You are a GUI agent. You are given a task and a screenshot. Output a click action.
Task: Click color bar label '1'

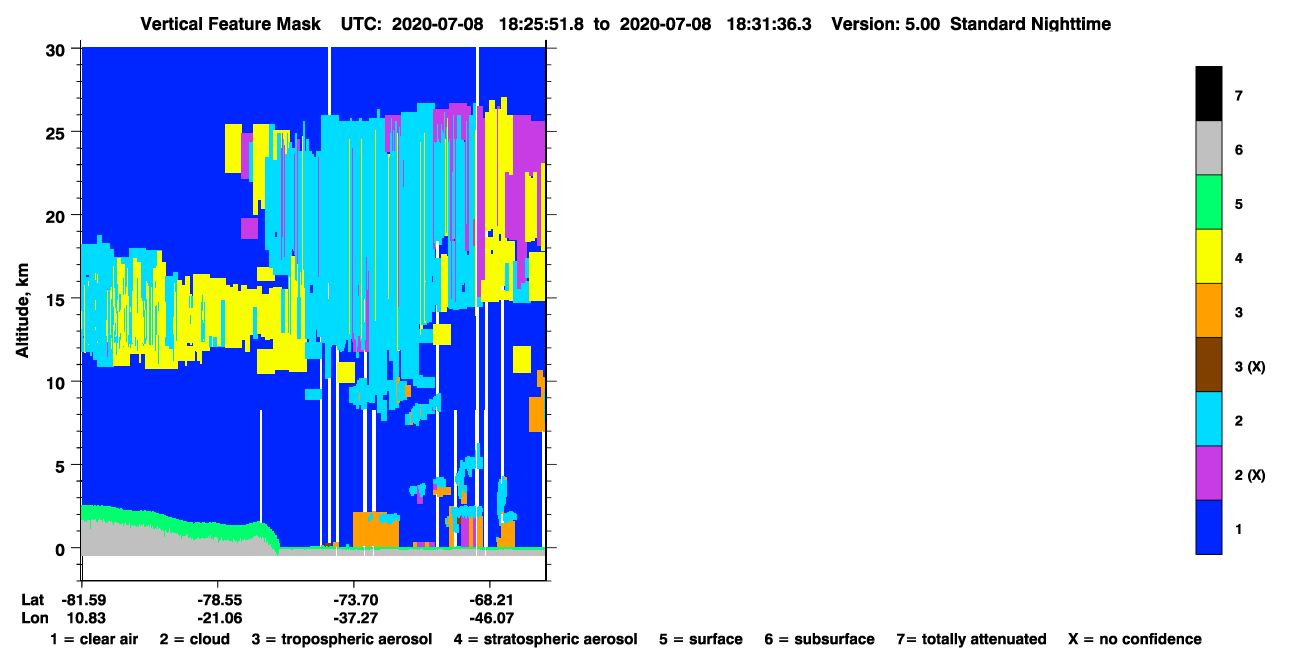(1238, 528)
